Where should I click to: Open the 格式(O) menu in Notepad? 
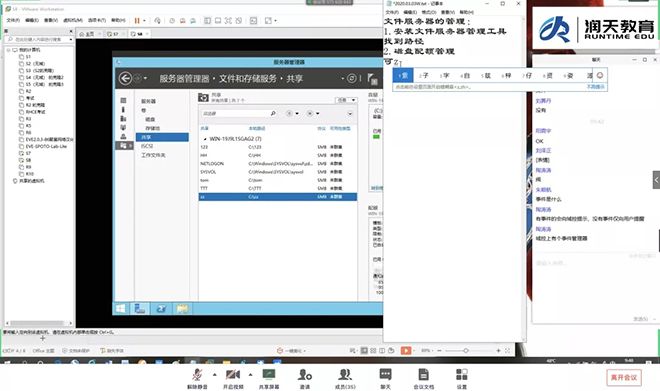429,12
